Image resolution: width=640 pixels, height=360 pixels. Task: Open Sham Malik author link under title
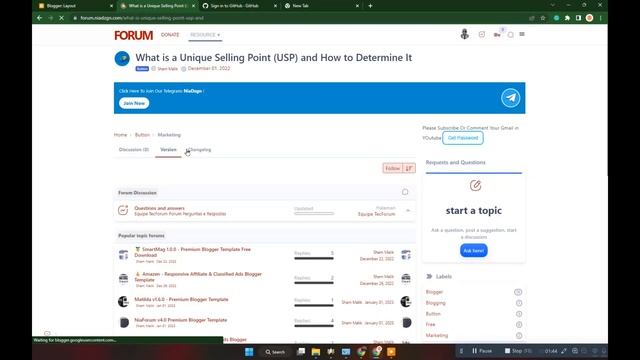pos(167,69)
